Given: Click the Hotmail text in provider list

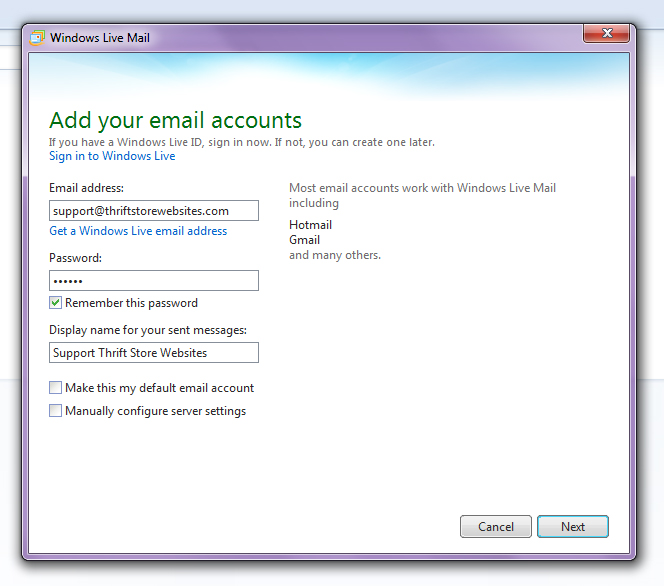Looking at the screenshot, I should coord(310,225).
